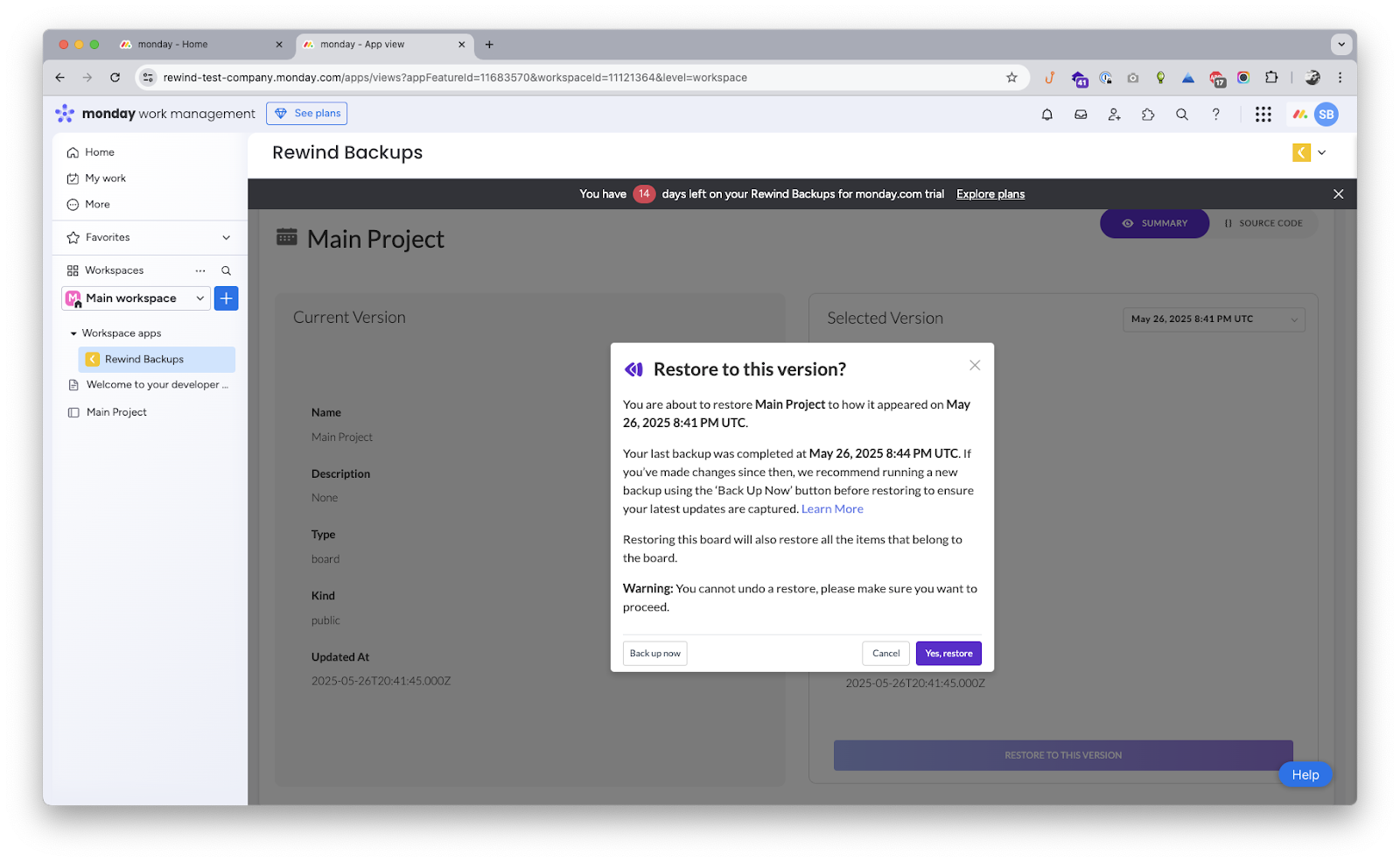The width and height of the screenshot is (1400, 862).
Task: Switch to the SOURCE CODE view
Action: coord(1263,223)
